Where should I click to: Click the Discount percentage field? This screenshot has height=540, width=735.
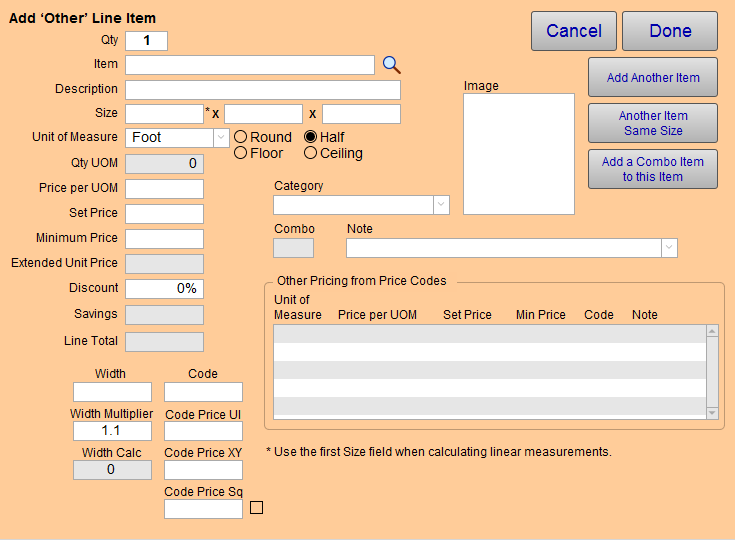tap(165, 289)
